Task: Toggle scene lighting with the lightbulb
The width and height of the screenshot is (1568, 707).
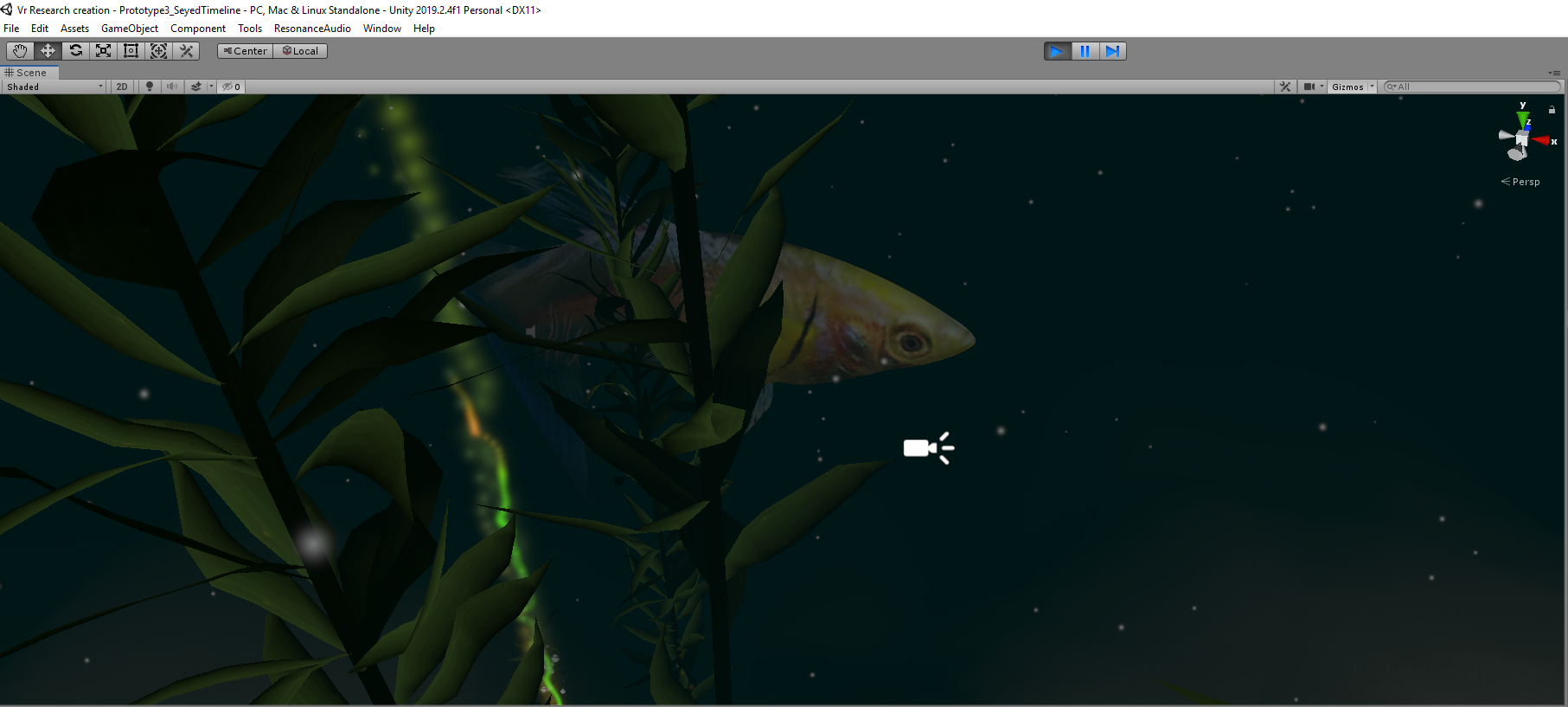Action: [x=150, y=87]
